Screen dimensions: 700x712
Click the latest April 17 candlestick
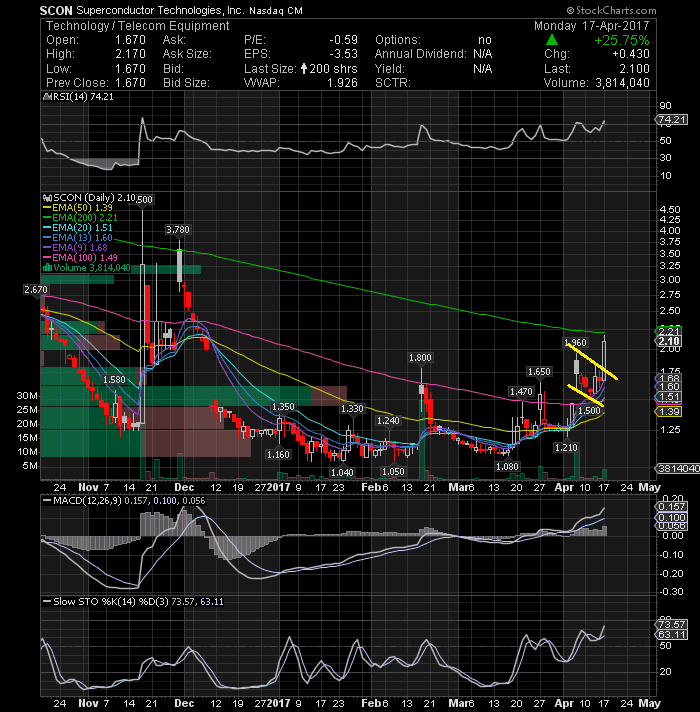[604, 361]
